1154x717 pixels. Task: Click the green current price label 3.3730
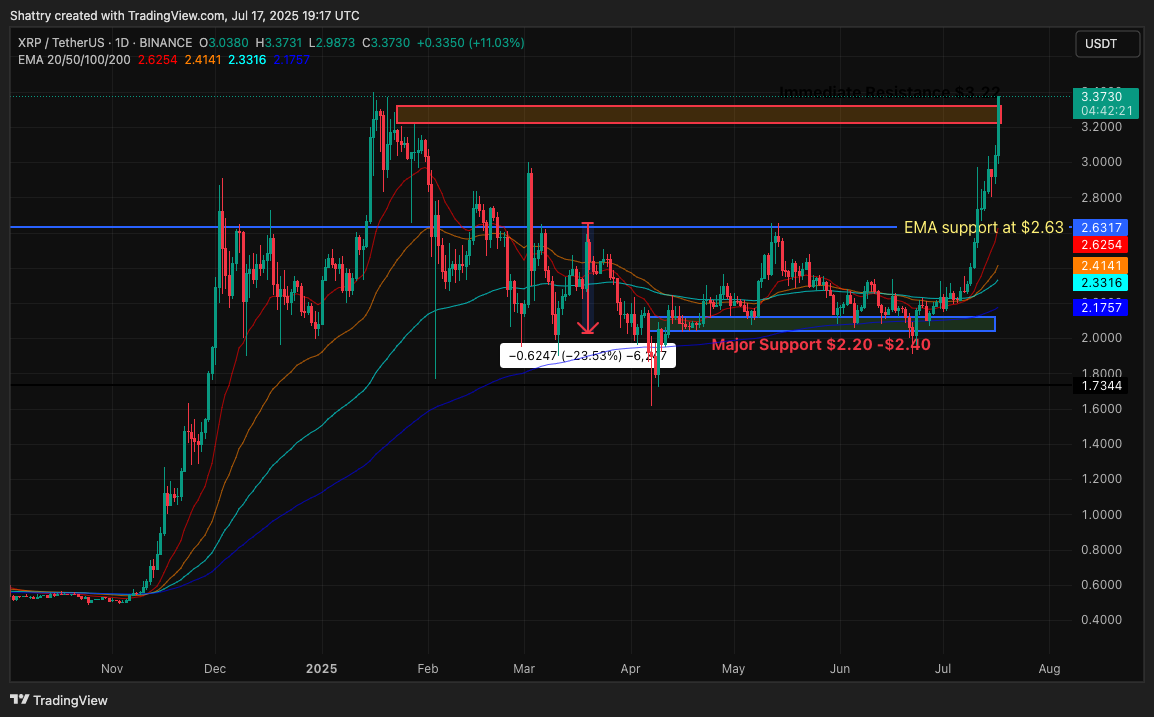(1099, 95)
